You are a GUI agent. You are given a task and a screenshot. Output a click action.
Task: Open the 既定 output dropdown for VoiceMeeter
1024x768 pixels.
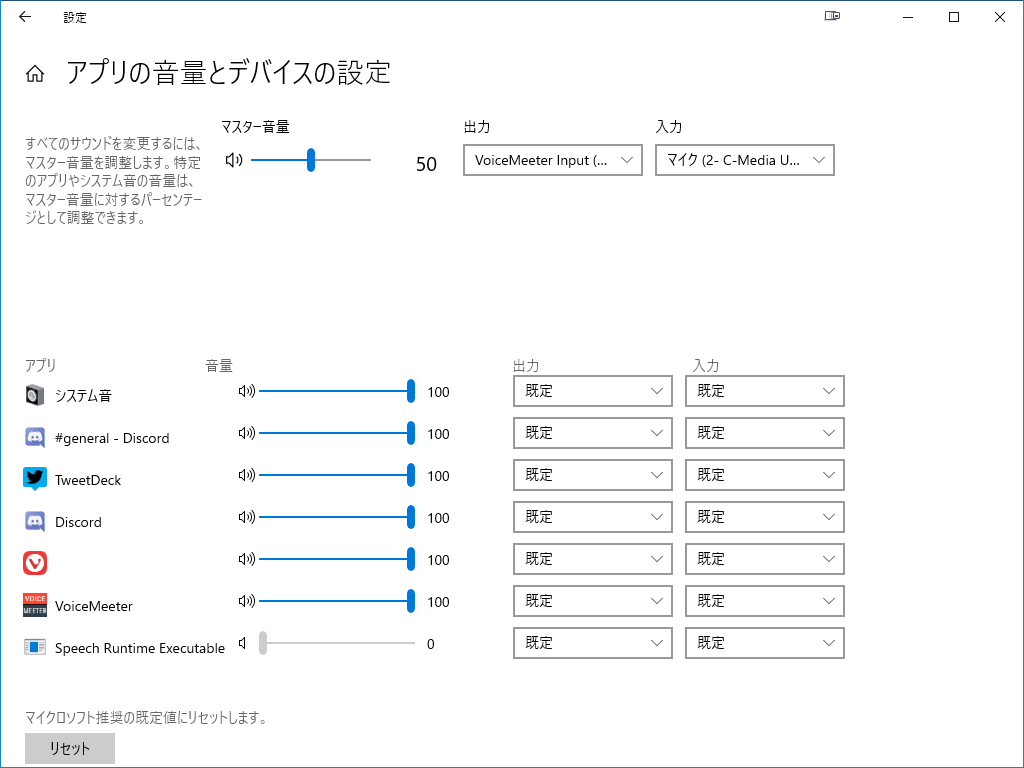[x=592, y=601]
